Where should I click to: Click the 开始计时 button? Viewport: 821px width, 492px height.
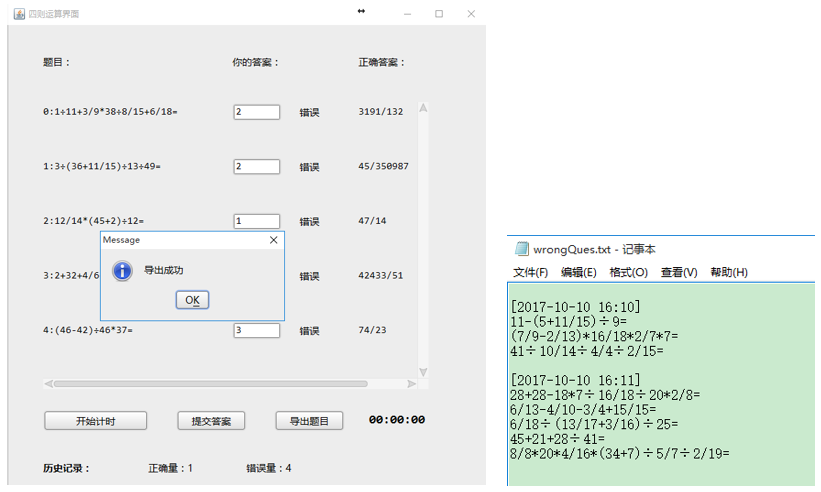click(95, 421)
